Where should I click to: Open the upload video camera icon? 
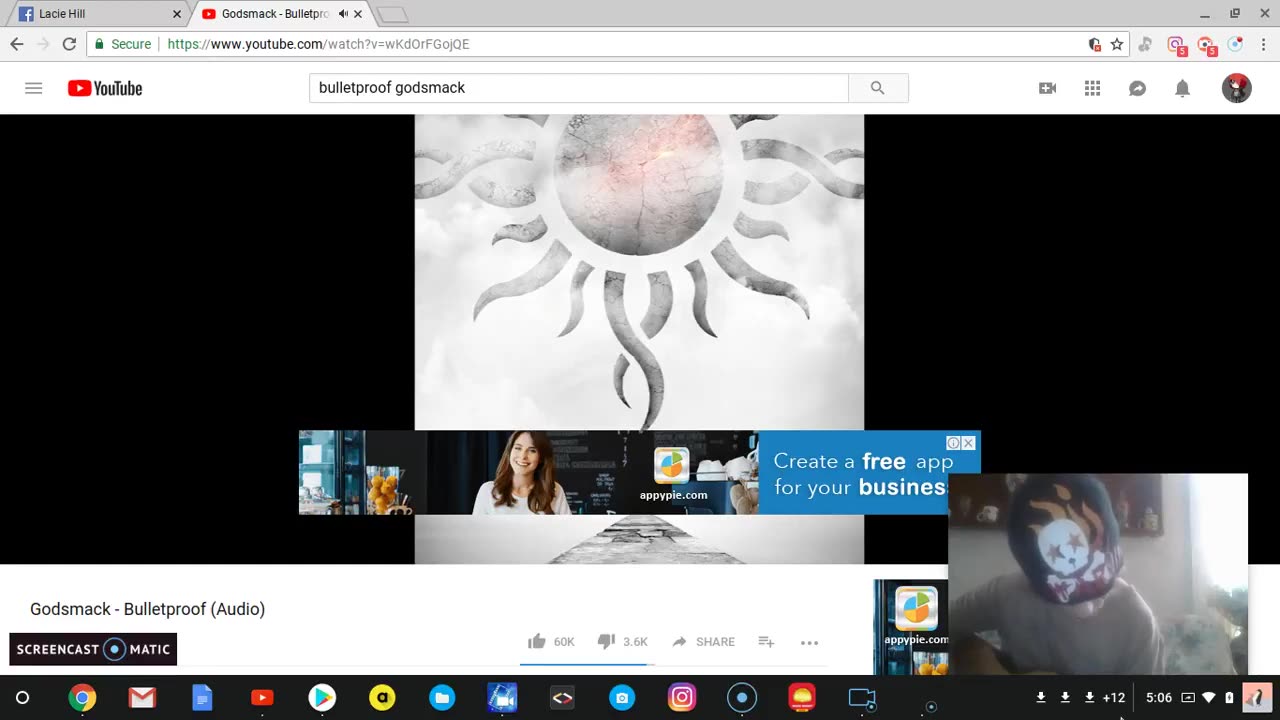tap(1048, 88)
